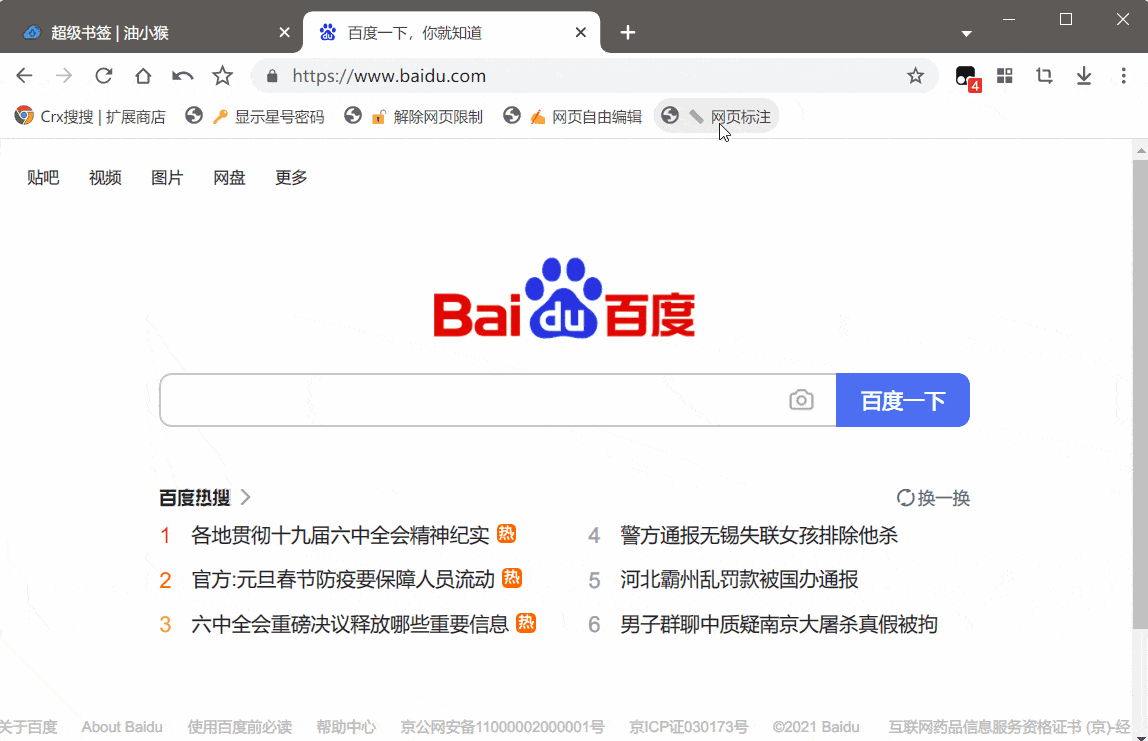Open hot search 男子群聊中质疑南京大屠杀真假被拘
This screenshot has width=1148, height=741.
pyautogui.click(x=779, y=625)
